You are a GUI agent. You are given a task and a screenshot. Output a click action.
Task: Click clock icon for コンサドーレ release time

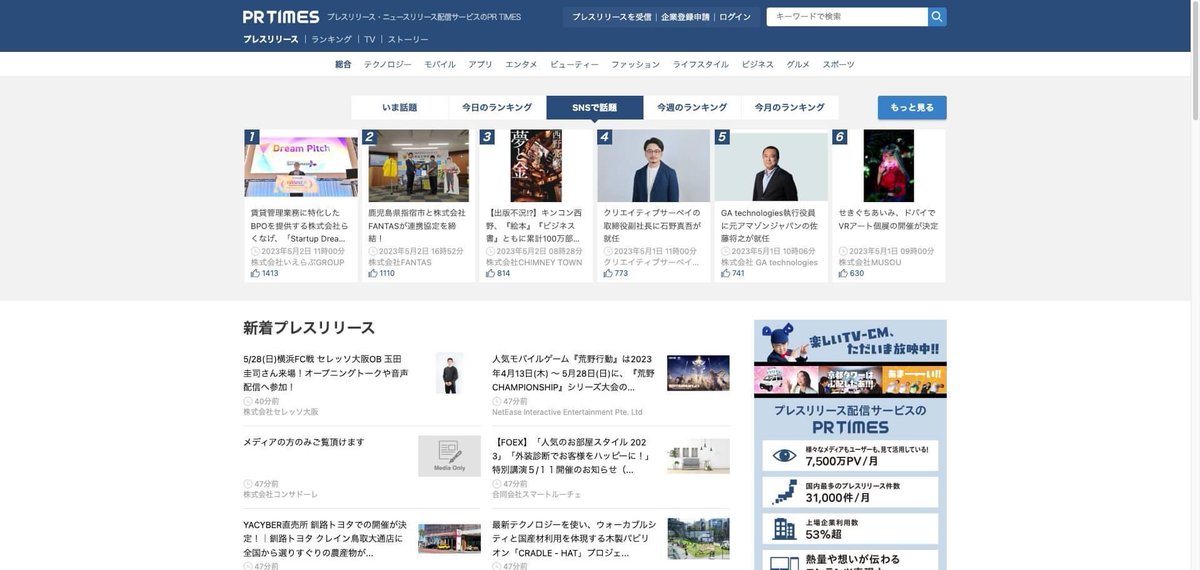pos(248,484)
